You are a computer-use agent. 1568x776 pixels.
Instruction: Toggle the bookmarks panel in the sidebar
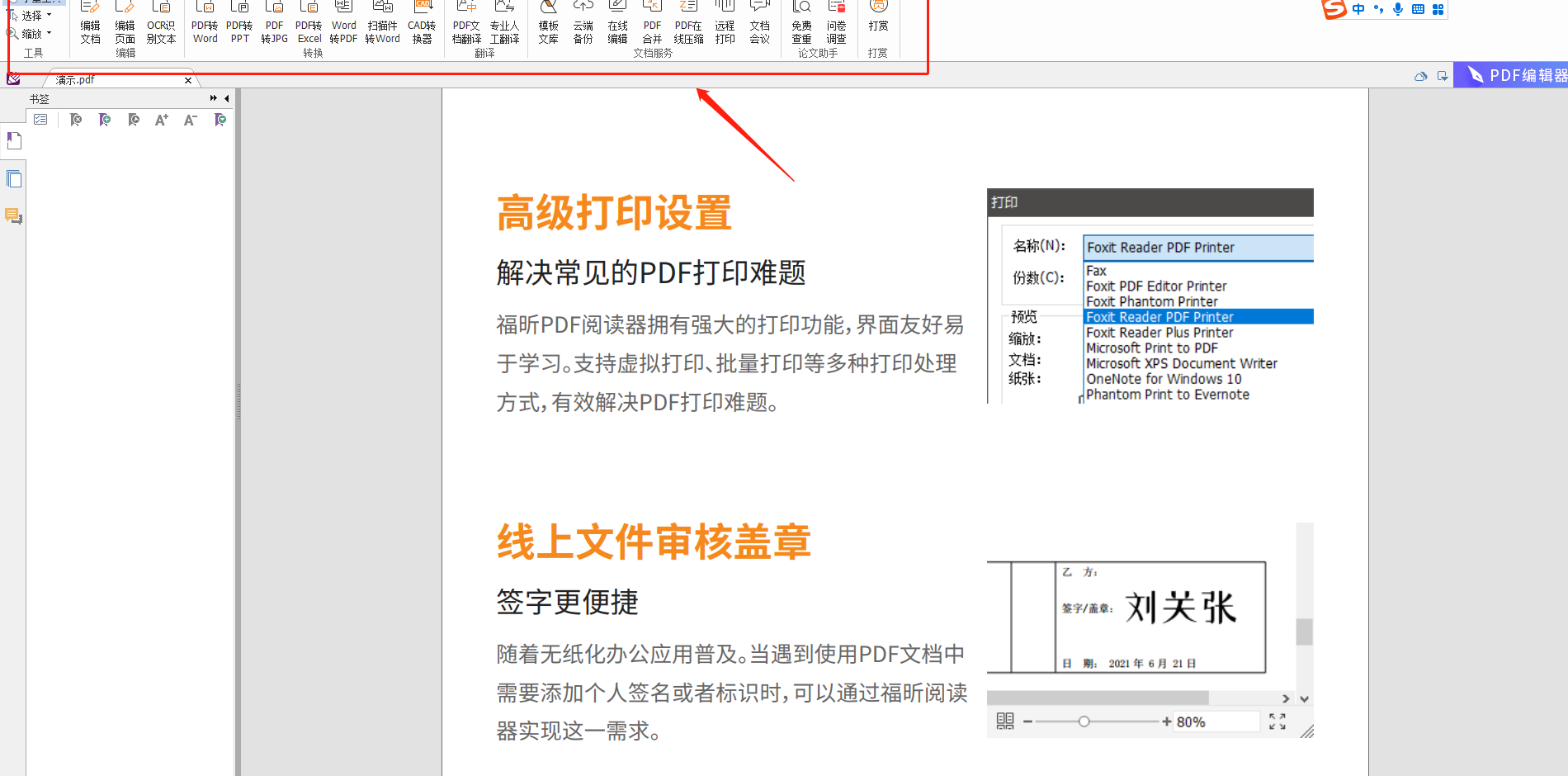pos(14,140)
